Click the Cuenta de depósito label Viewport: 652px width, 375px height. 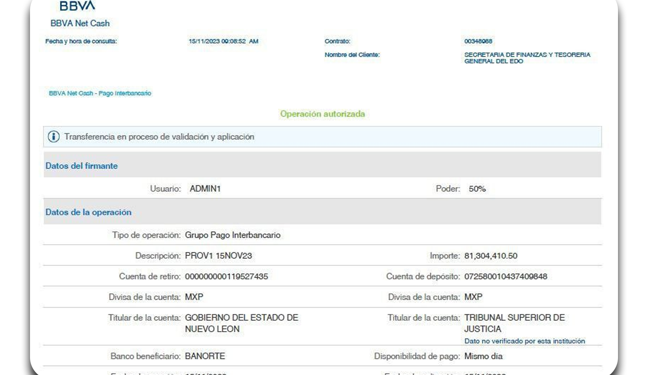point(423,276)
